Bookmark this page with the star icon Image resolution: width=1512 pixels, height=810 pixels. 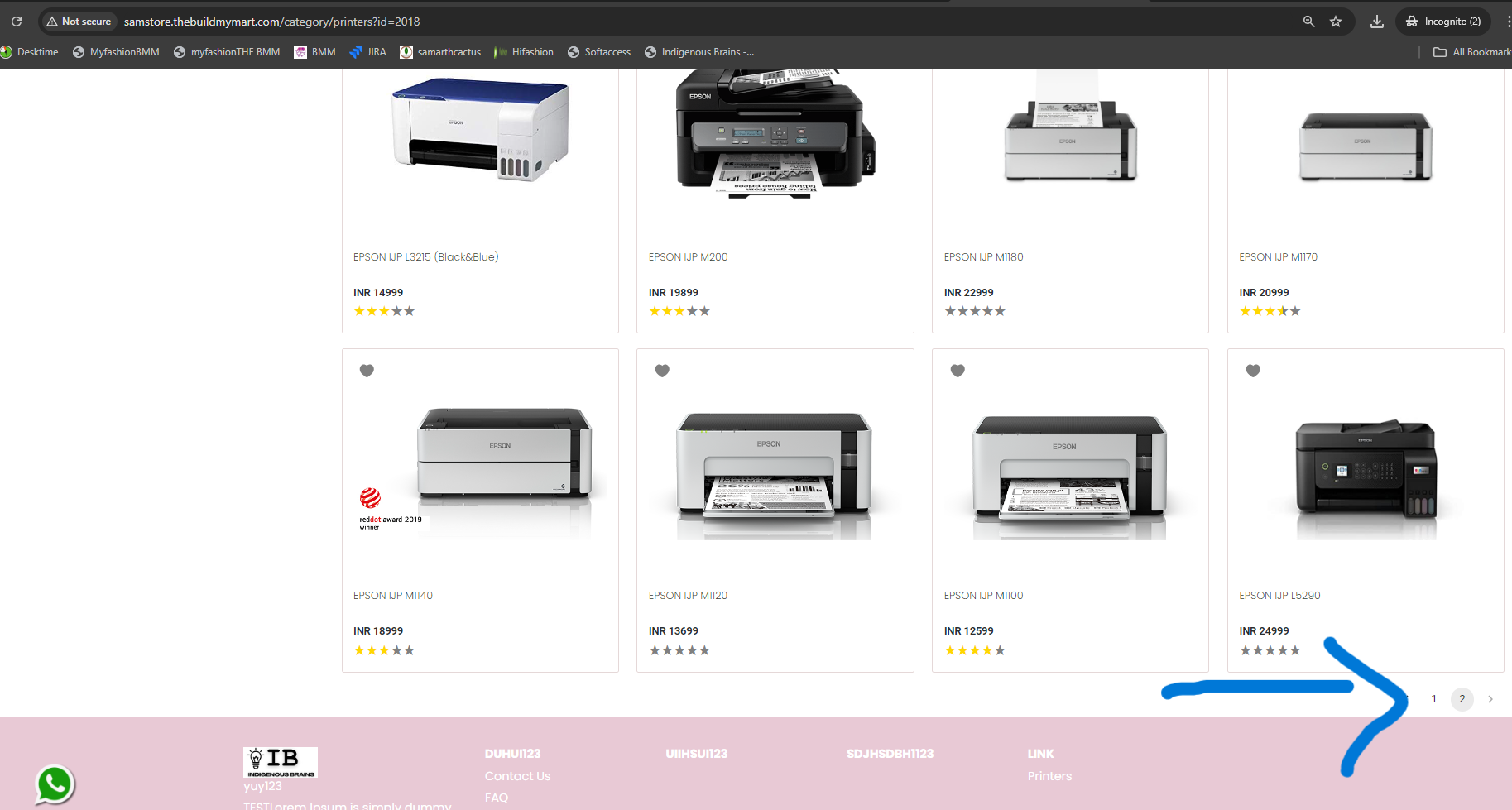tap(1336, 22)
